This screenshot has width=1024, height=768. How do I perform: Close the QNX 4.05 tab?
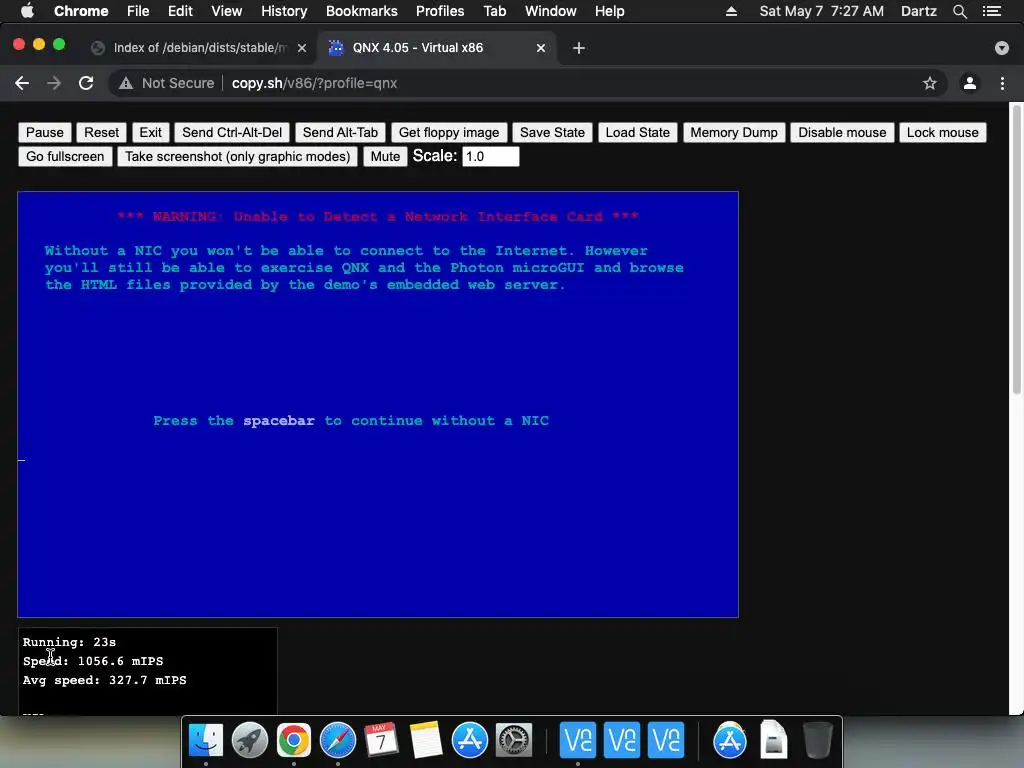(541, 48)
